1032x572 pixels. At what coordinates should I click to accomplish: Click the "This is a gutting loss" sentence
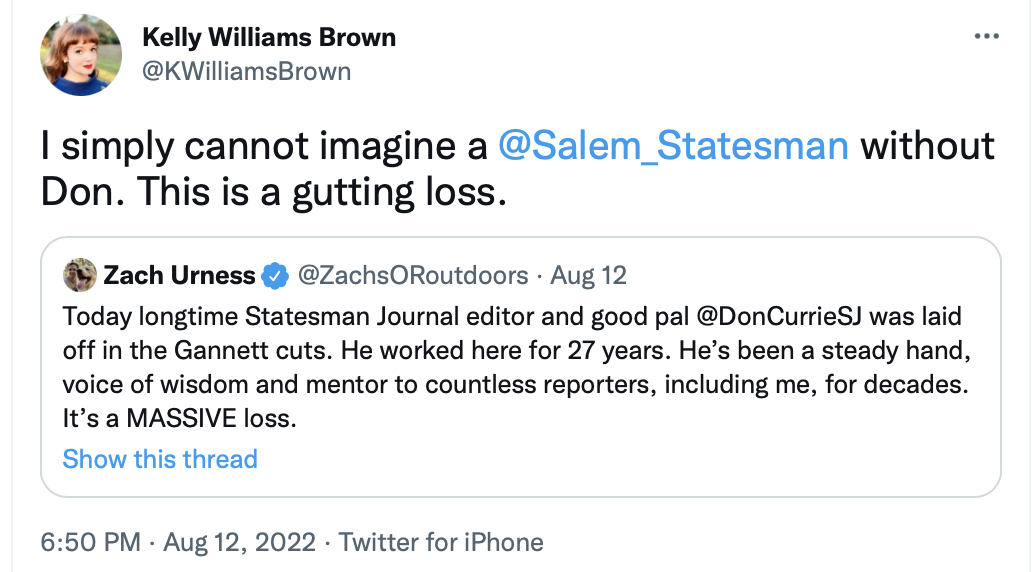point(318,191)
